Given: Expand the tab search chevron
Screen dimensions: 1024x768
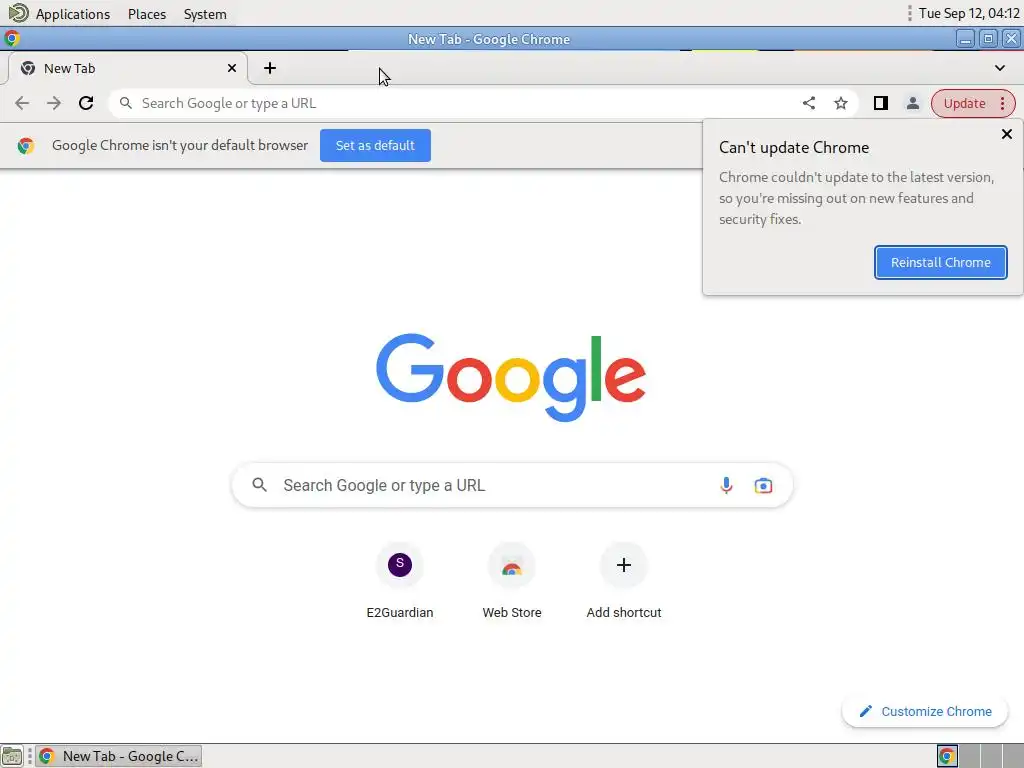Looking at the screenshot, I should (x=1000, y=68).
